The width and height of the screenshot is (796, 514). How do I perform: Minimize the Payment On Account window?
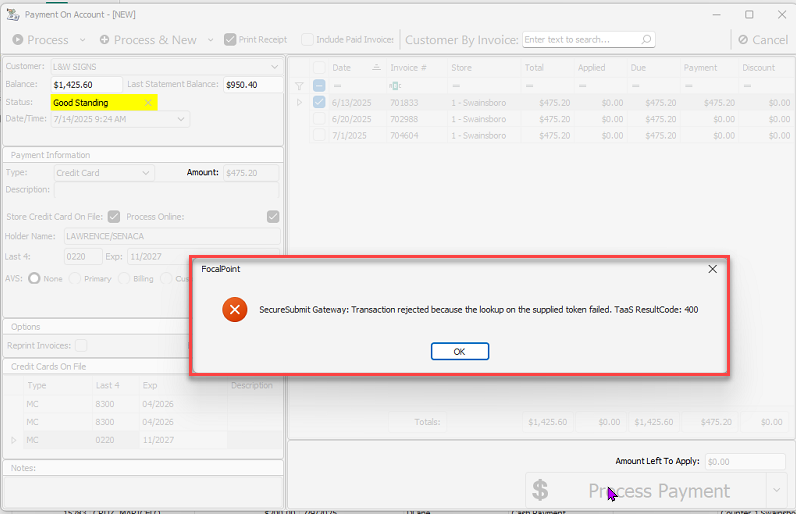point(716,15)
